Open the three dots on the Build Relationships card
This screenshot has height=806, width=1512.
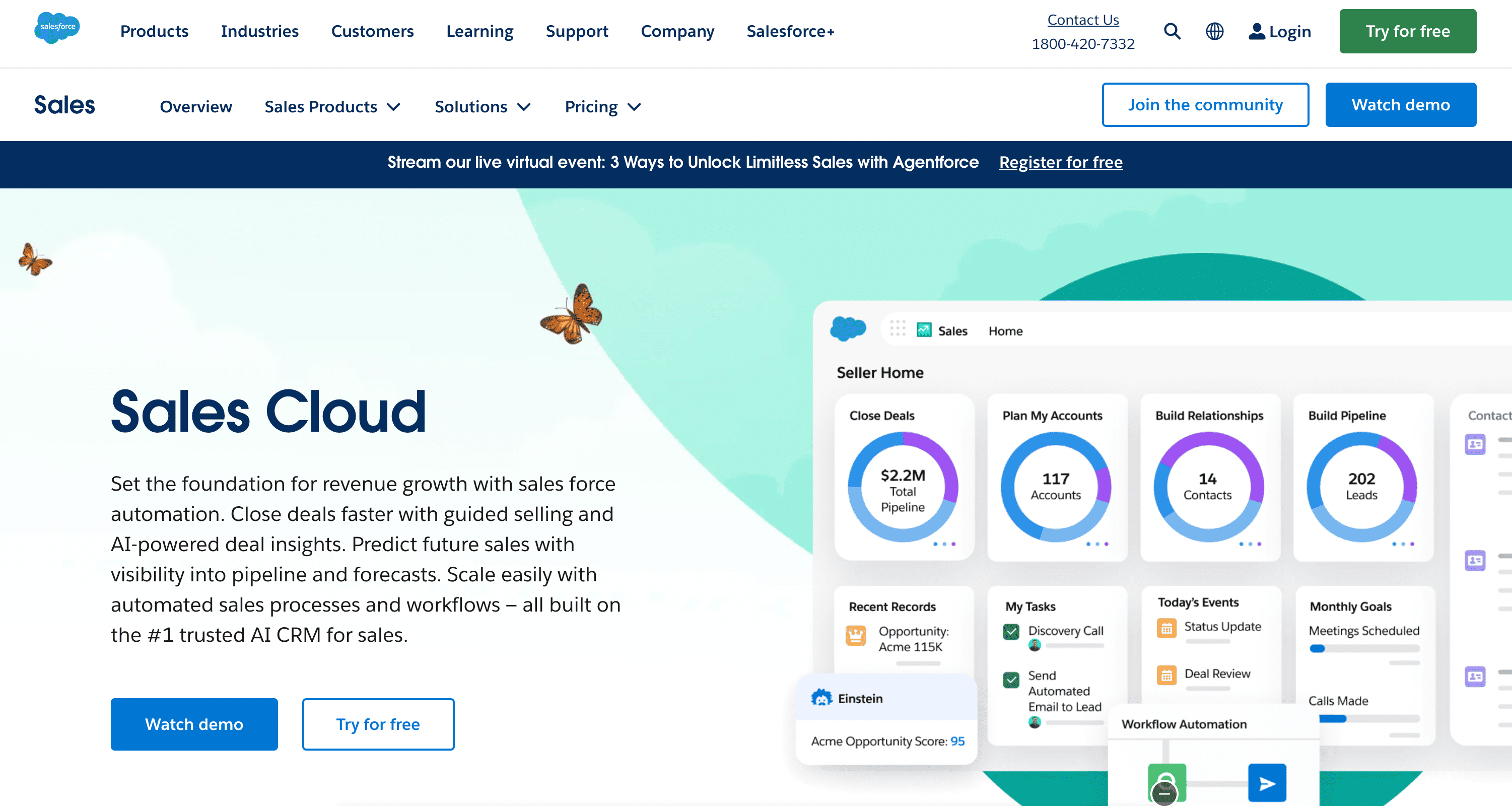[x=1250, y=544]
